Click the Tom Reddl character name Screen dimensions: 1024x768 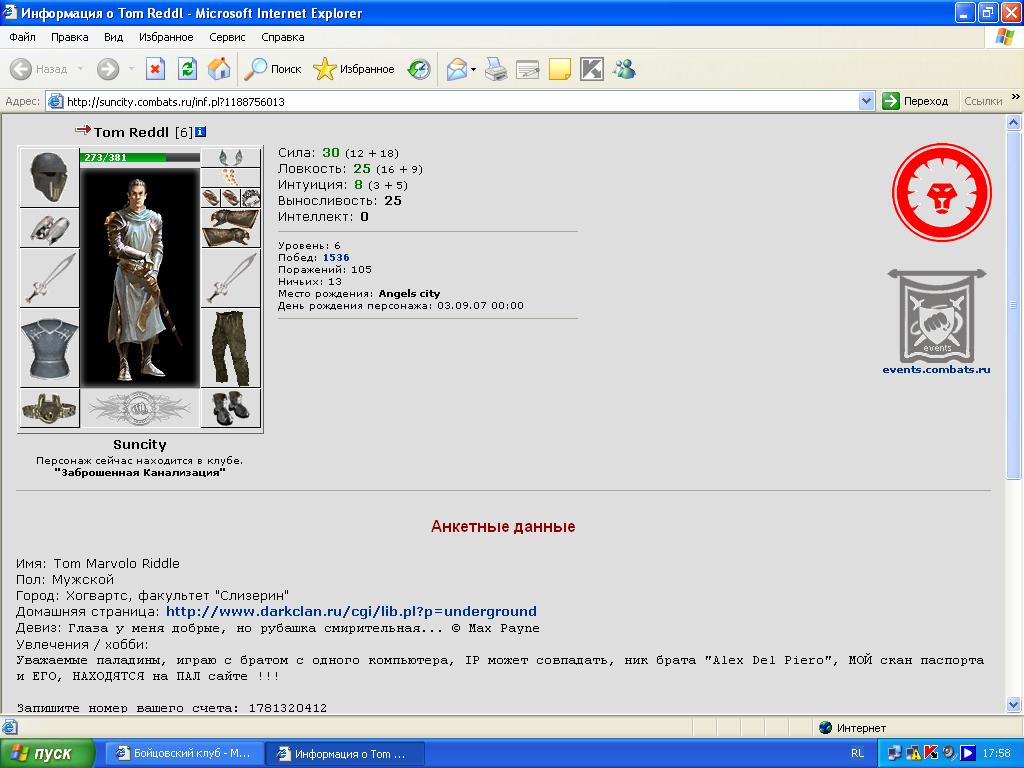131,132
